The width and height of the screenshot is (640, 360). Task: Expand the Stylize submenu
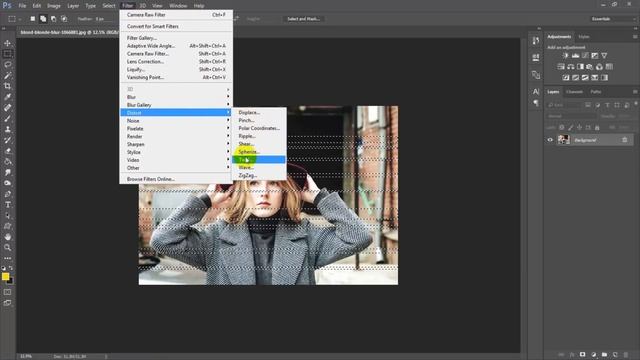point(176,152)
